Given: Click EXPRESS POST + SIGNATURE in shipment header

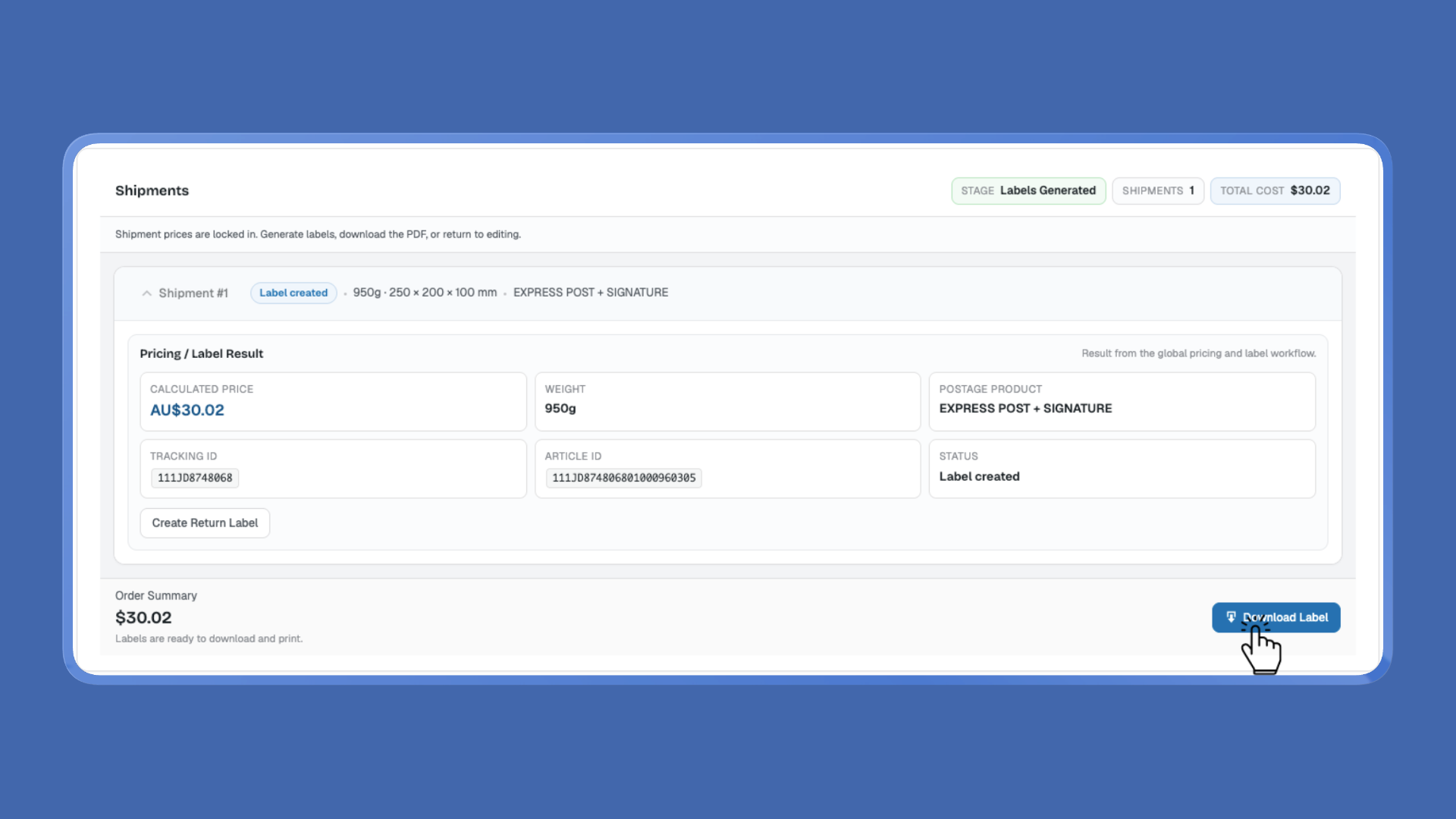Looking at the screenshot, I should pos(591,292).
